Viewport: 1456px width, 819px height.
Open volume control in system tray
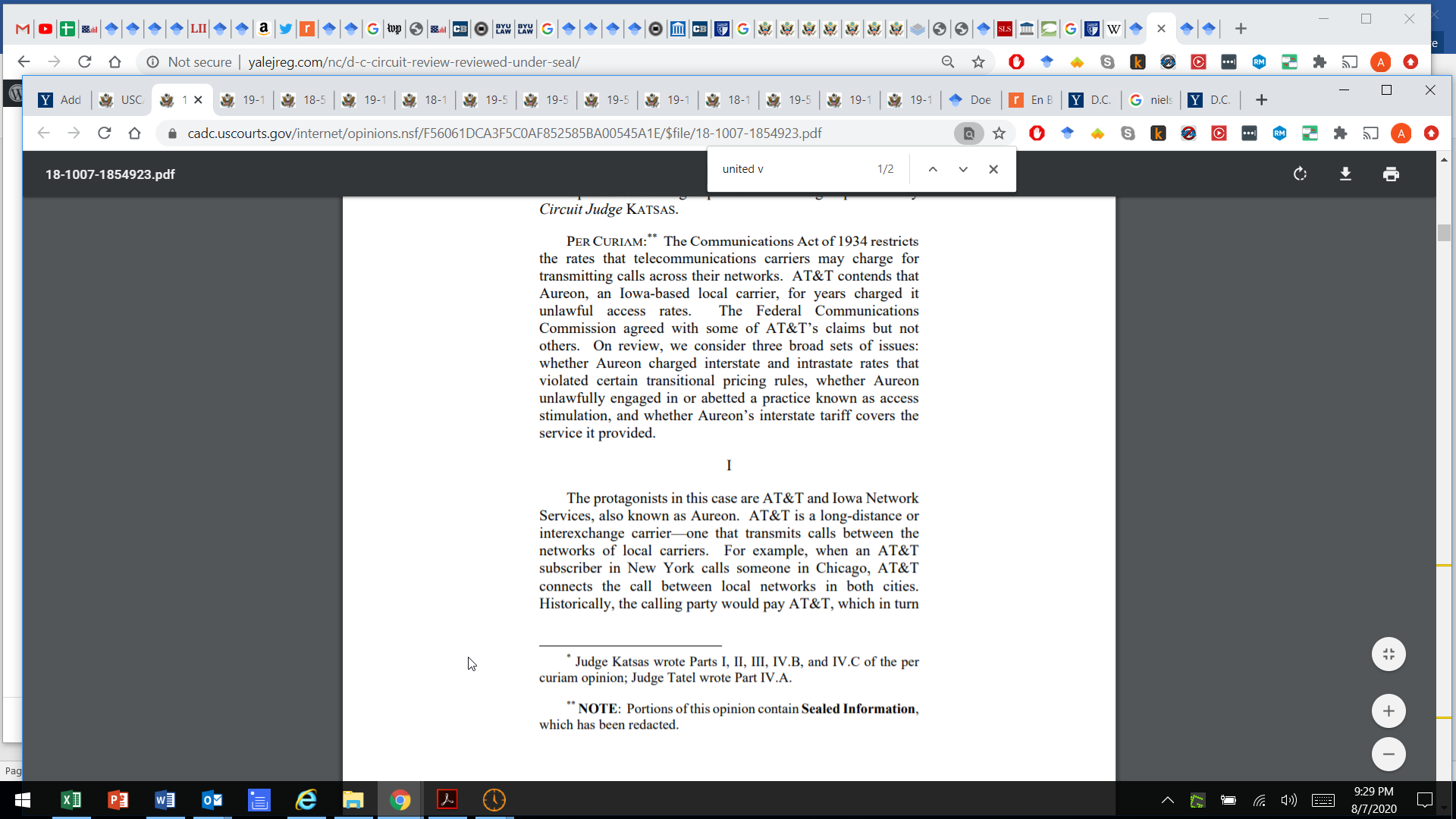click(x=1288, y=800)
